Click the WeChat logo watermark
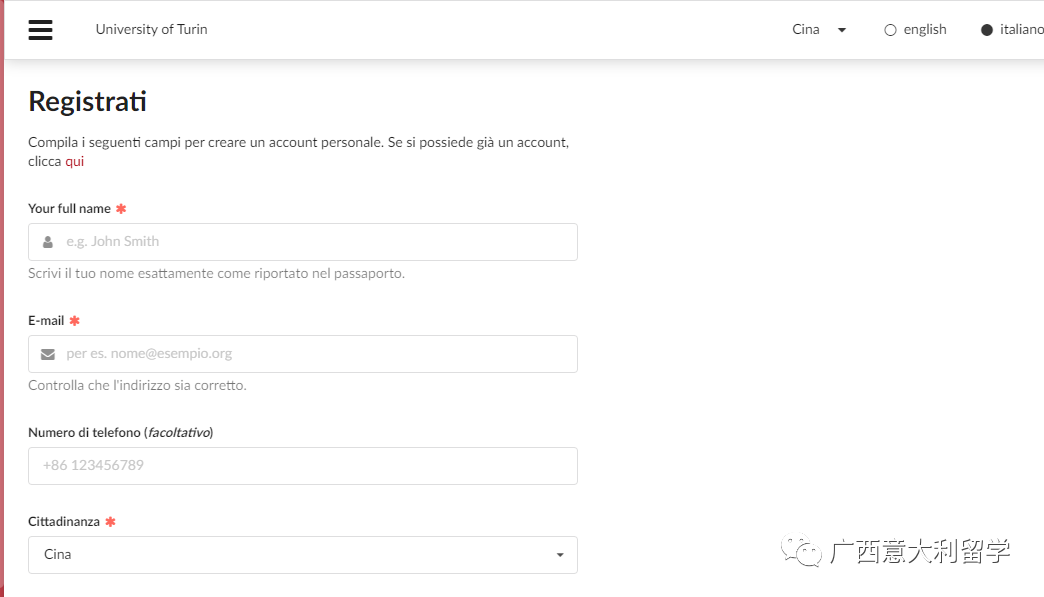This screenshot has height=597, width=1044. (802, 550)
